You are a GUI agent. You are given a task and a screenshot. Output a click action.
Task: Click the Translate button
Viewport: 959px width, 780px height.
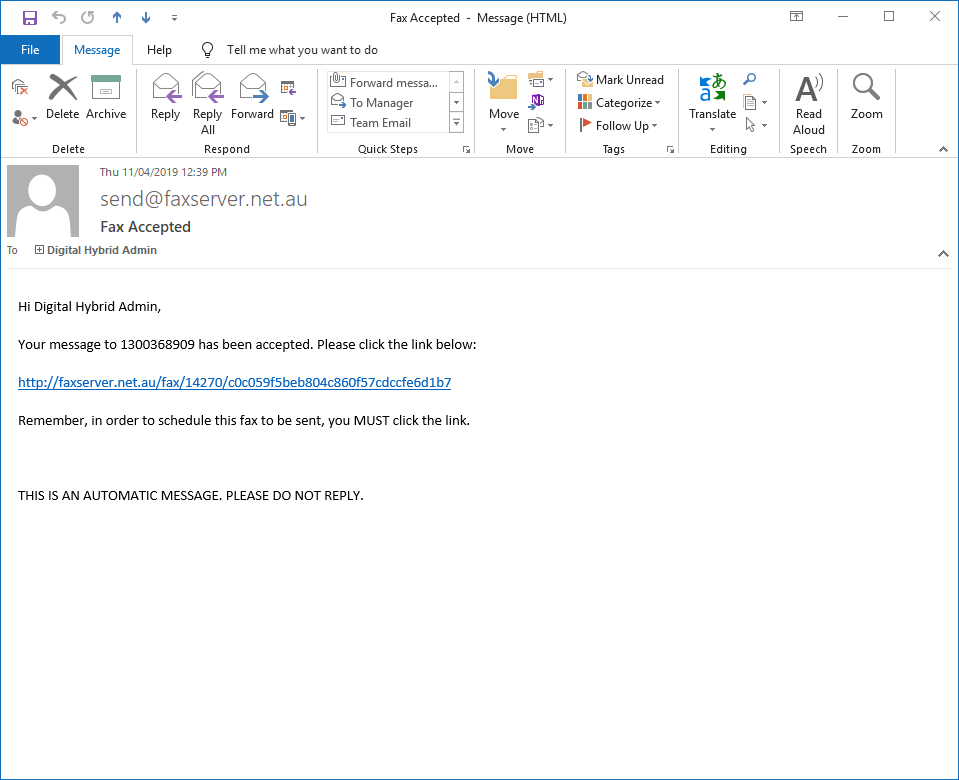713,102
